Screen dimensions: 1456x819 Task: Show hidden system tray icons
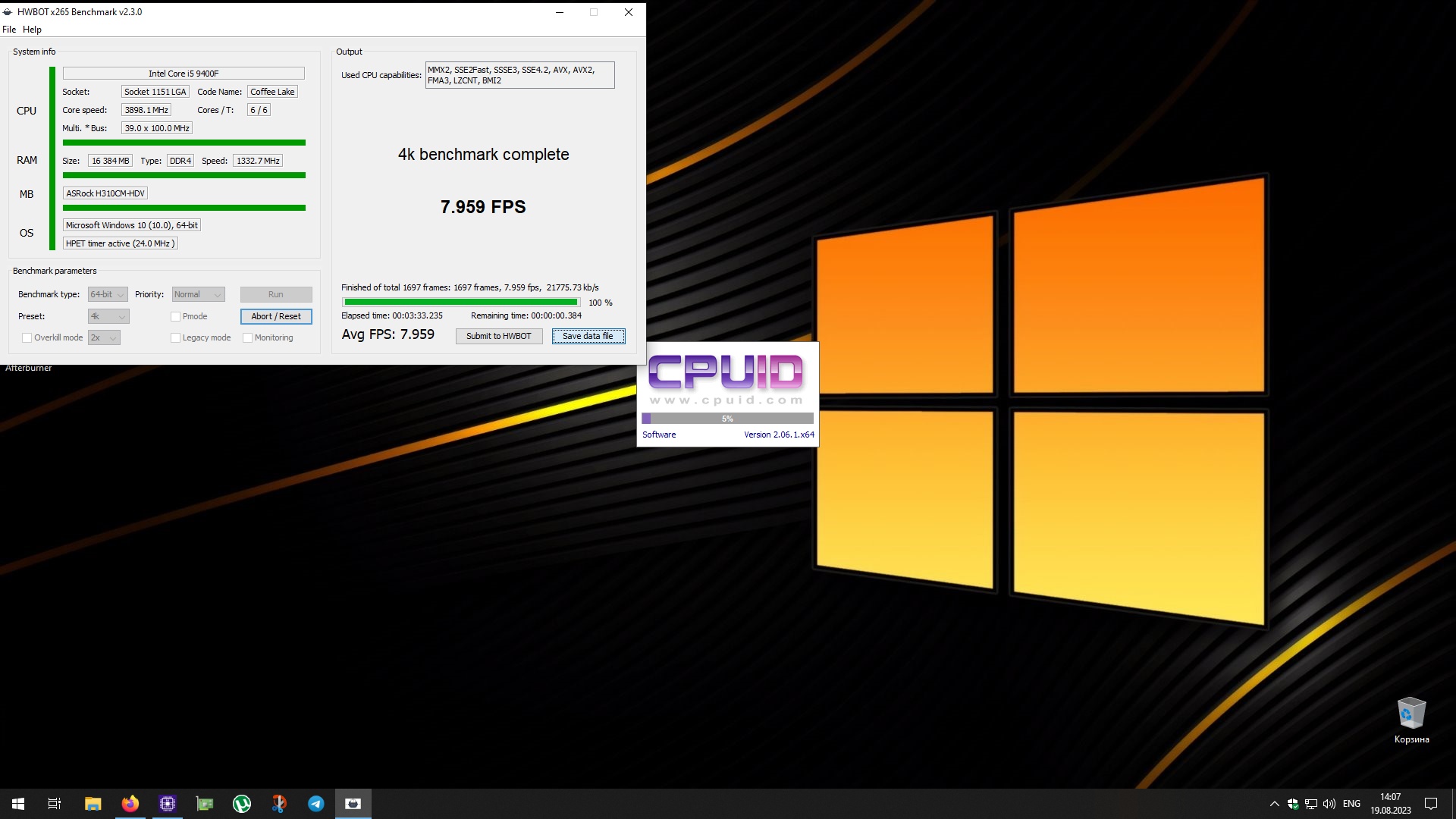1275,804
